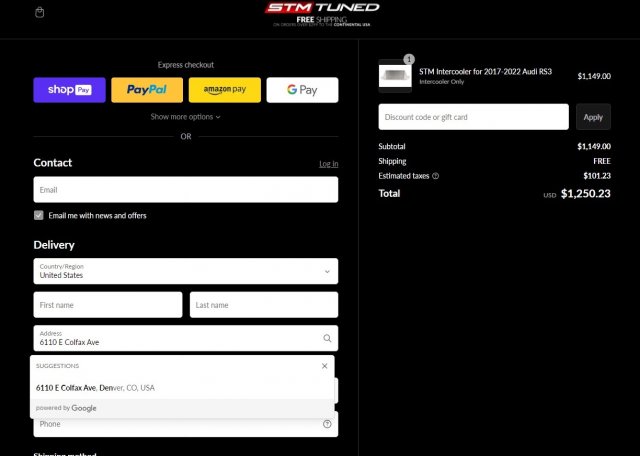Click the Address field with 6110 E Colfax Ave
The width and height of the screenshot is (640, 456).
(186, 338)
